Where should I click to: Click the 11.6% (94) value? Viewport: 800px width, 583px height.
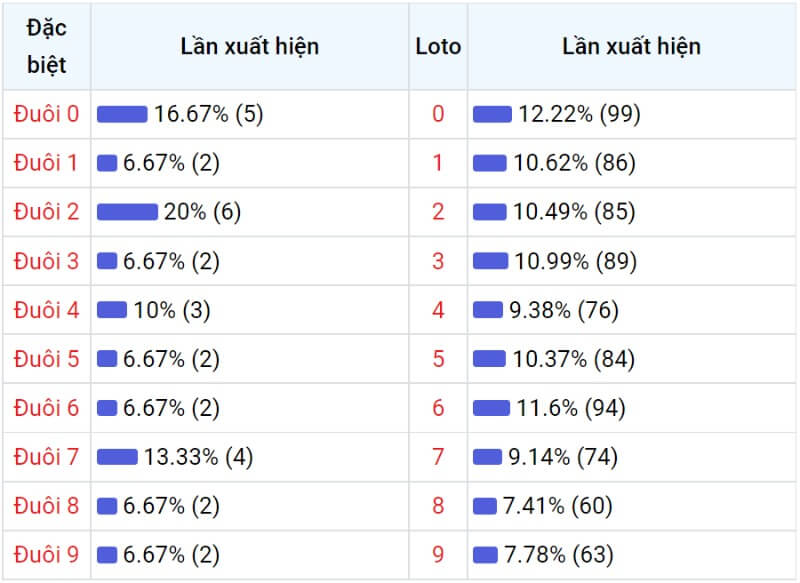(571, 408)
